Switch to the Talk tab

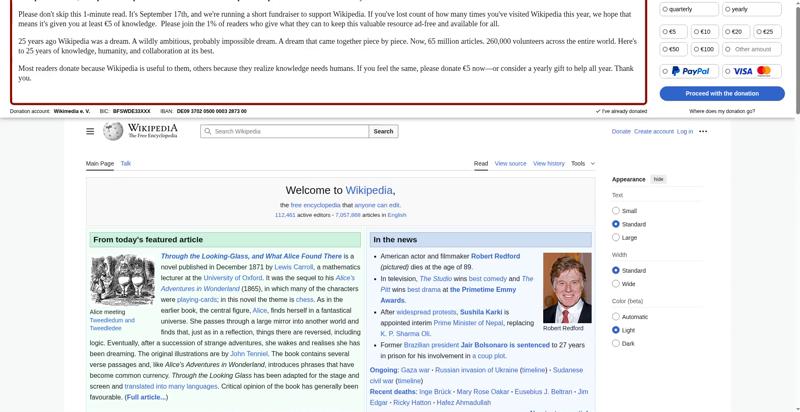(126, 164)
